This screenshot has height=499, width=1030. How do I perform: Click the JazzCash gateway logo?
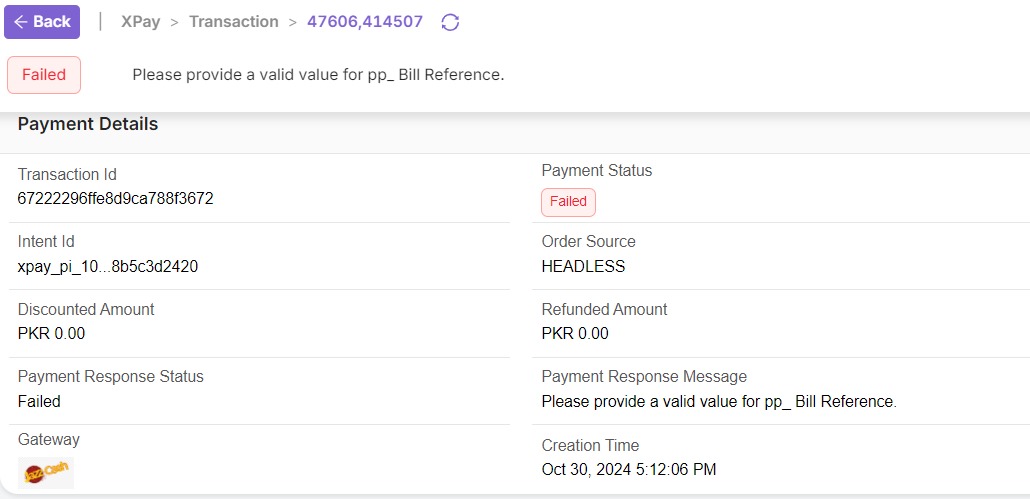(46, 472)
